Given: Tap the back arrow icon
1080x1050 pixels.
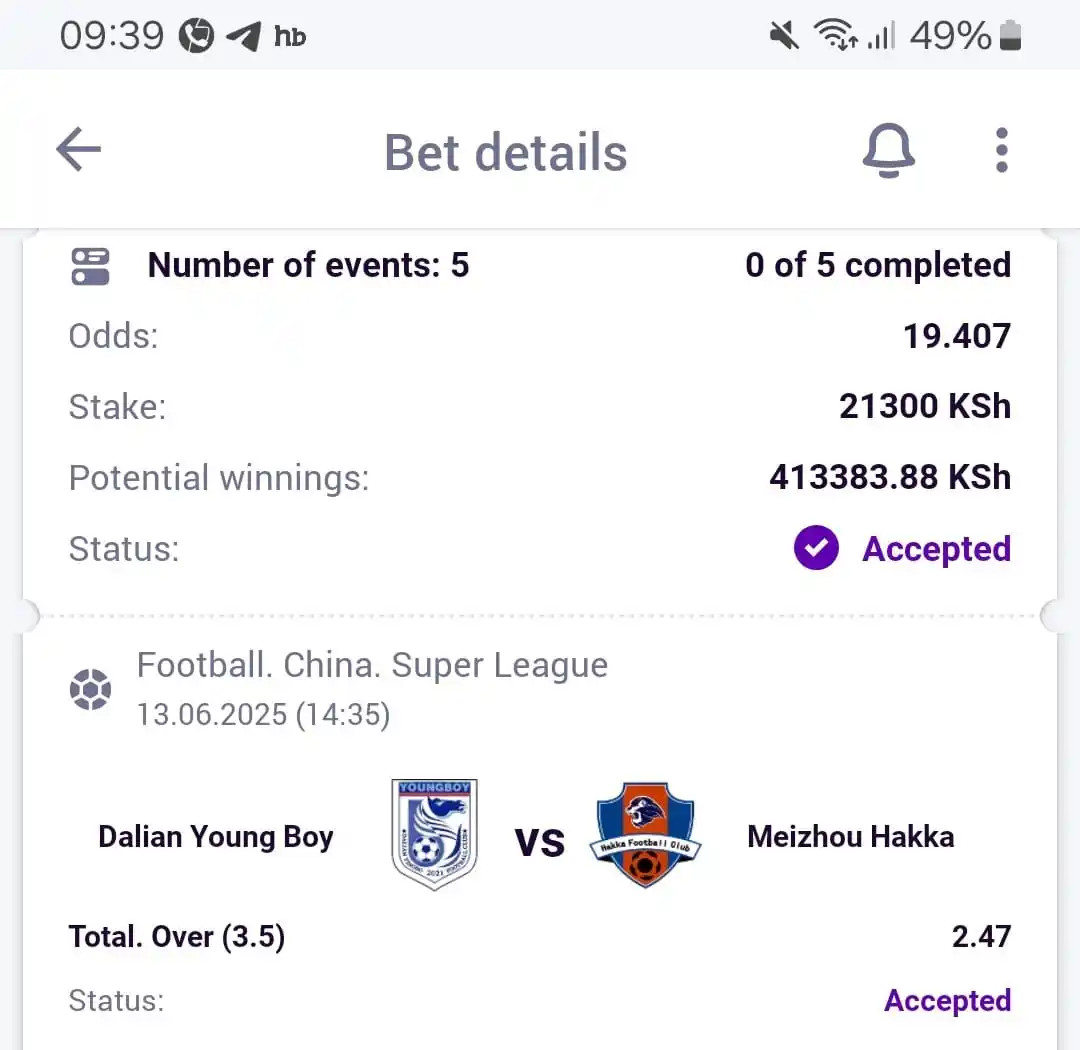Looking at the screenshot, I should [x=79, y=149].
